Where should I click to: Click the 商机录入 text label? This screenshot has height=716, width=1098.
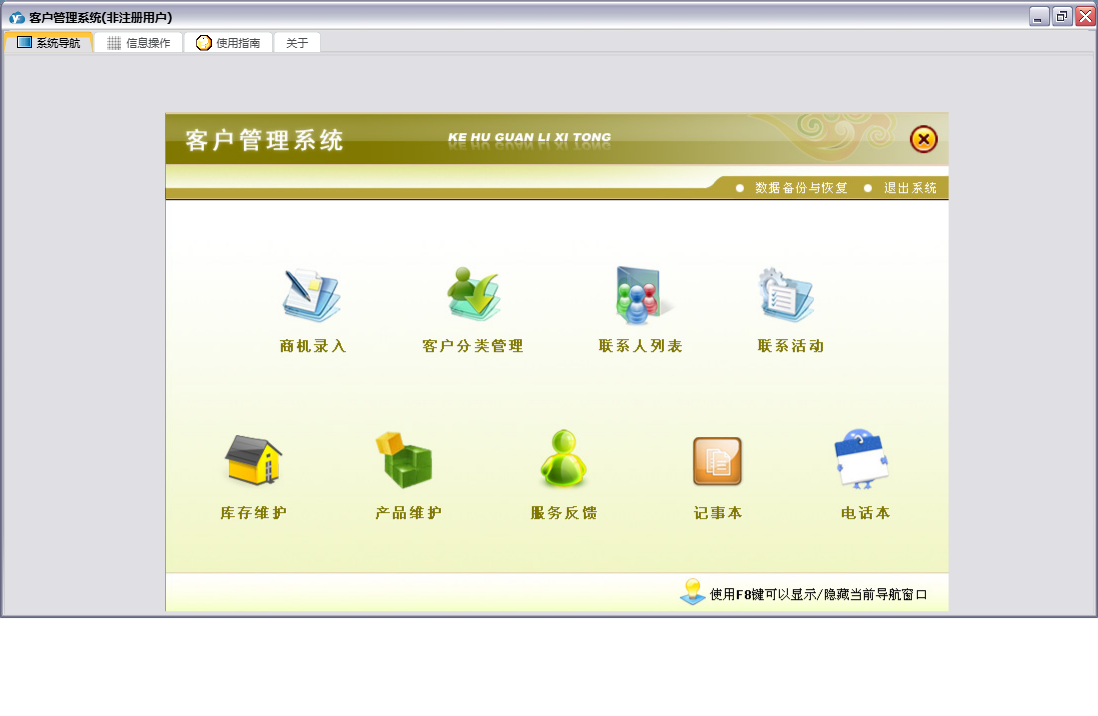pos(313,346)
